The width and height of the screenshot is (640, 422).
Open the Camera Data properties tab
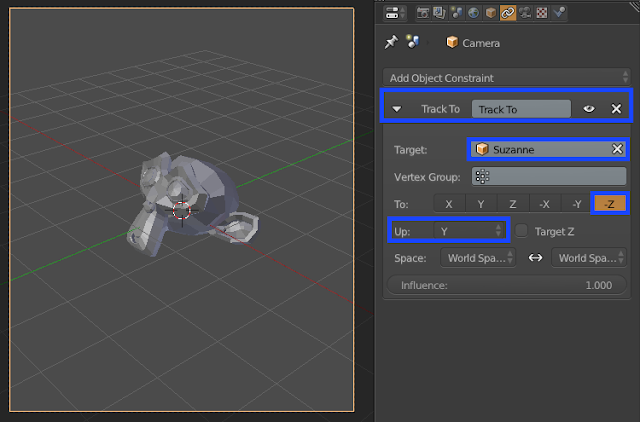pos(525,13)
